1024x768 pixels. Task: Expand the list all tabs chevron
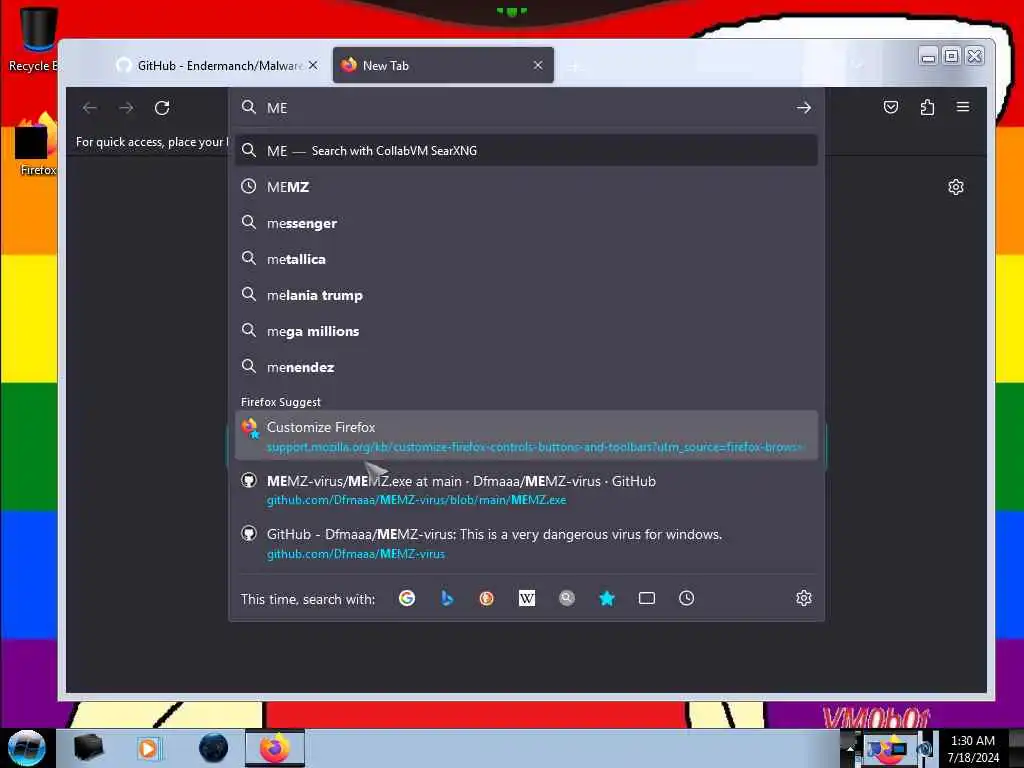[x=858, y=65]
